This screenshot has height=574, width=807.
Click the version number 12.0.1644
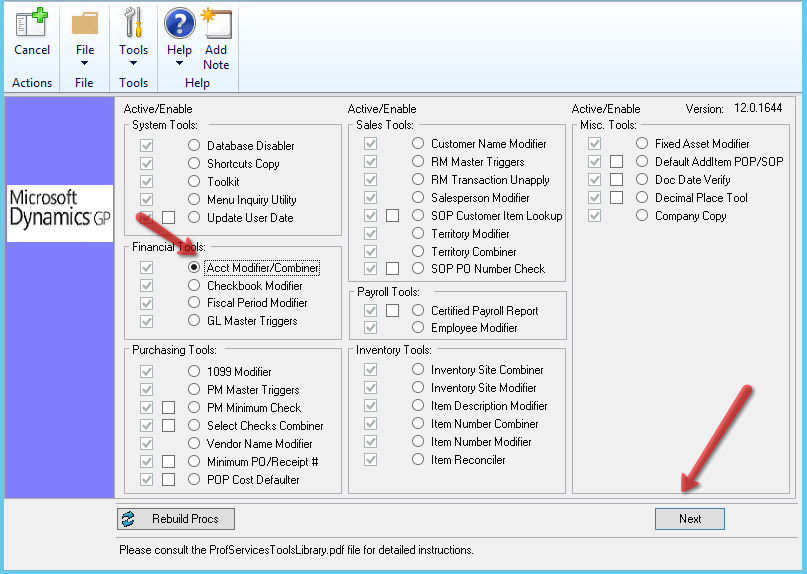pos(758,108)
